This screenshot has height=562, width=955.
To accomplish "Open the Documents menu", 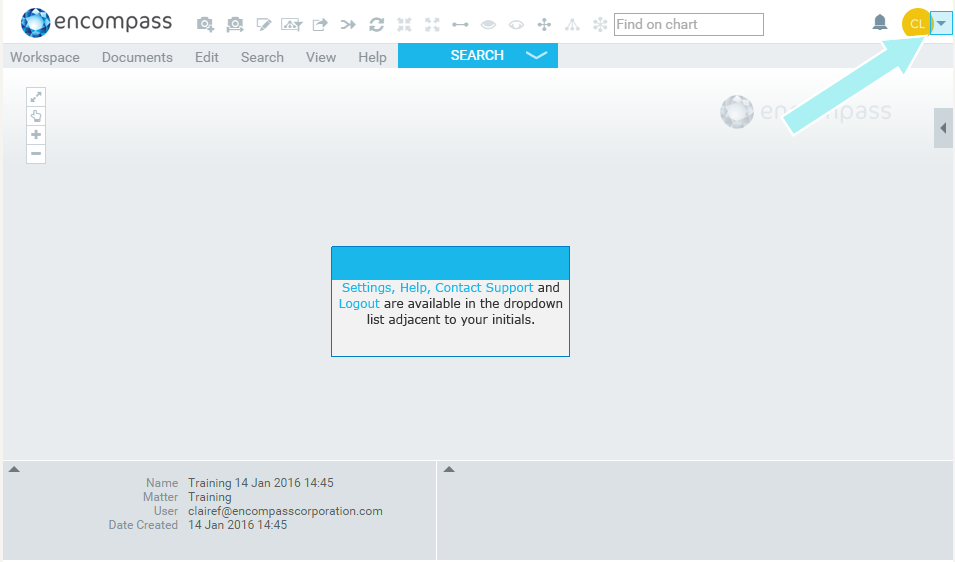I will point(137,57).
